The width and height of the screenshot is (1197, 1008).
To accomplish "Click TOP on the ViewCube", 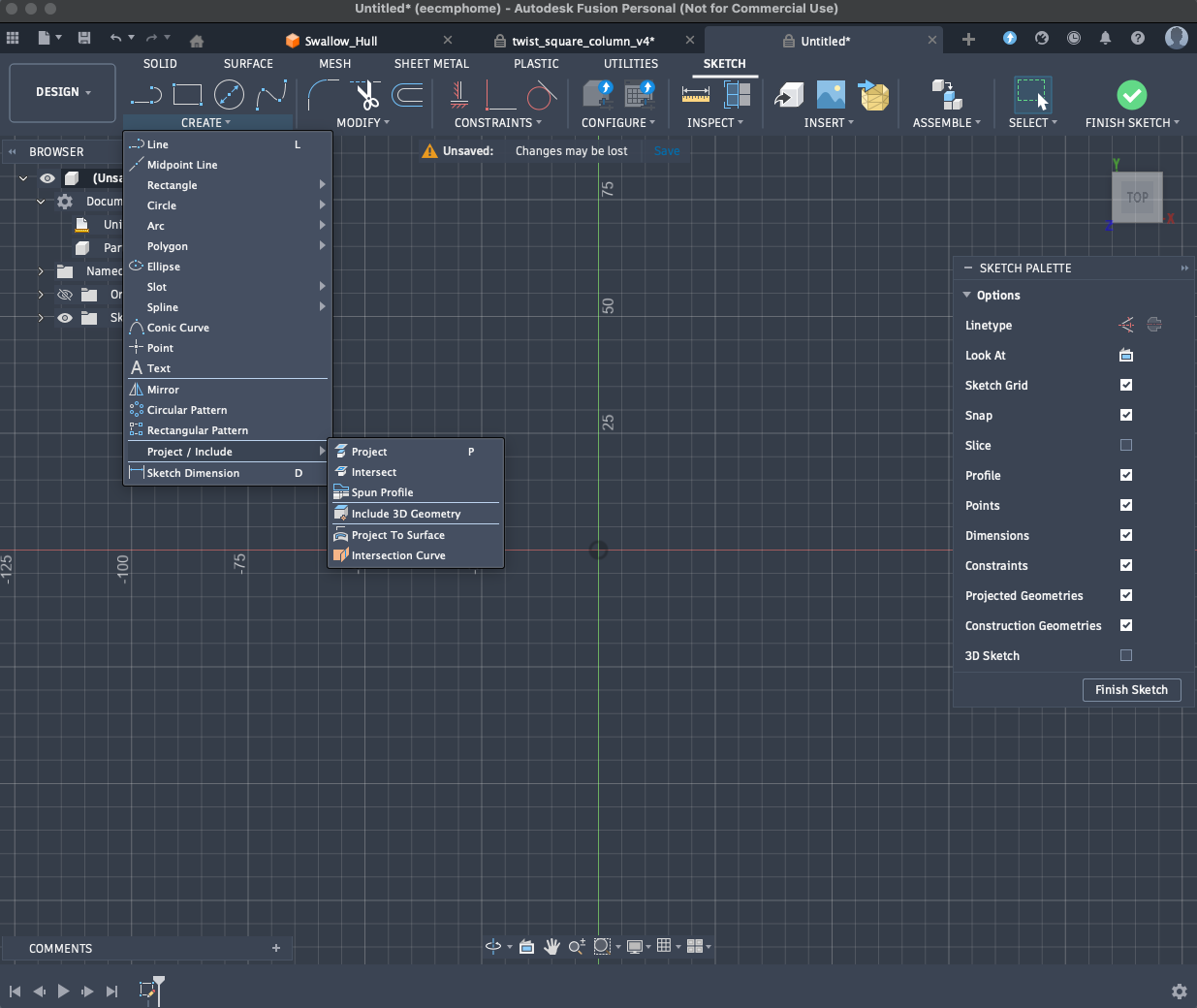I will 1137,197.
